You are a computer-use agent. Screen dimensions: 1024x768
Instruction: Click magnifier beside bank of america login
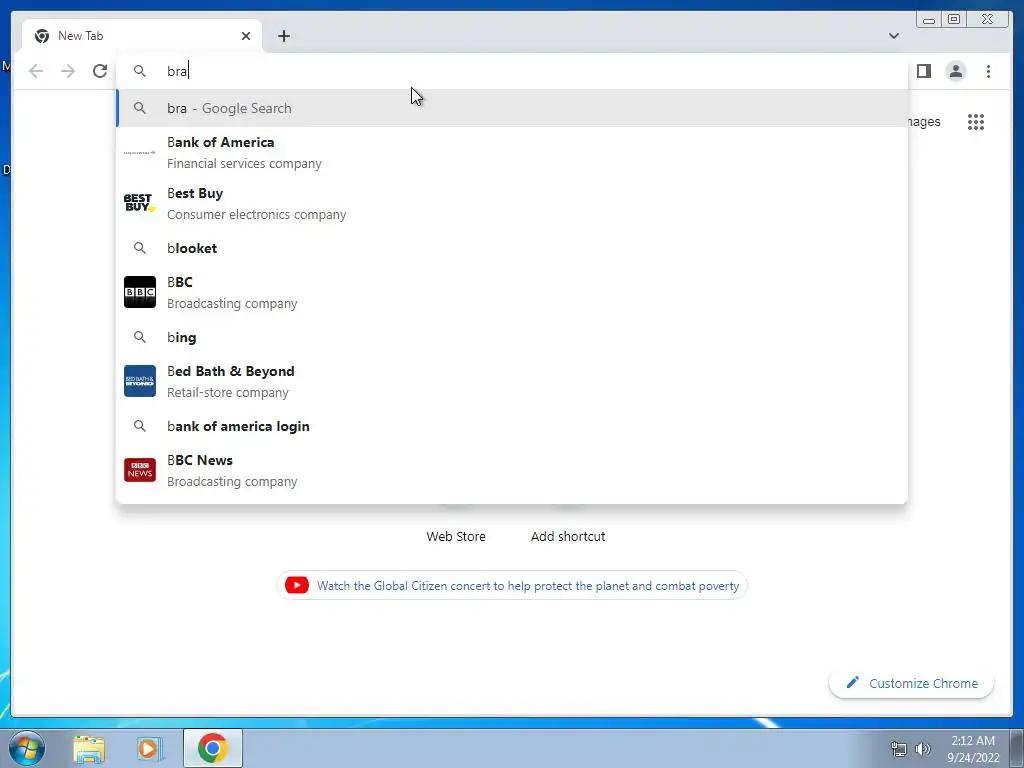point(140,426)
